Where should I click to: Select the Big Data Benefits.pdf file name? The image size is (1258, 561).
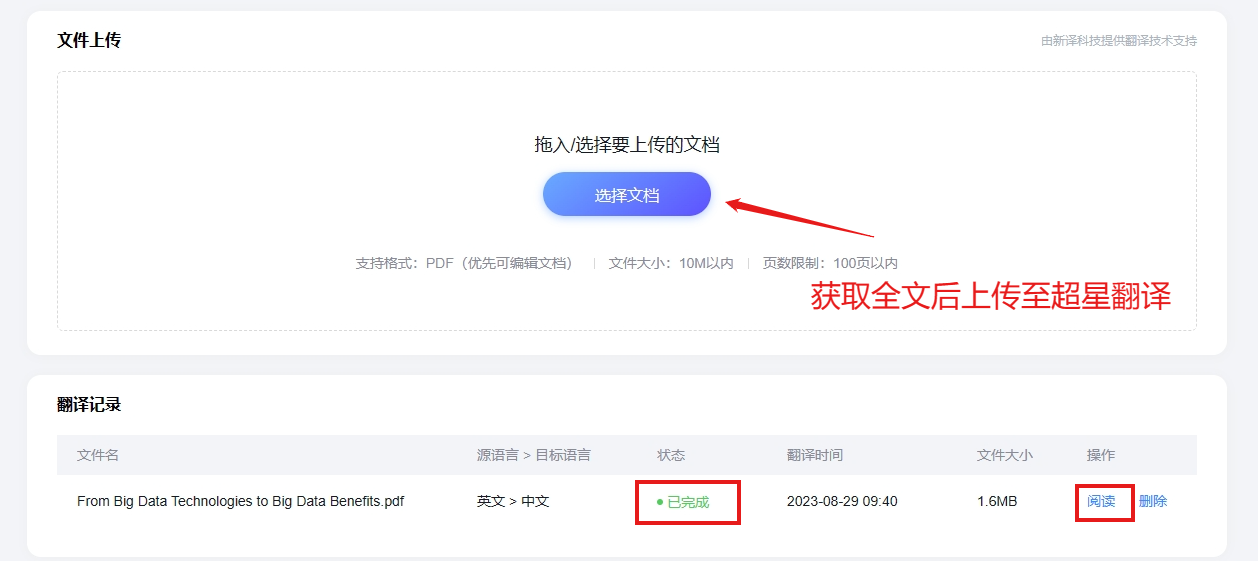click(x=240, y=501)
